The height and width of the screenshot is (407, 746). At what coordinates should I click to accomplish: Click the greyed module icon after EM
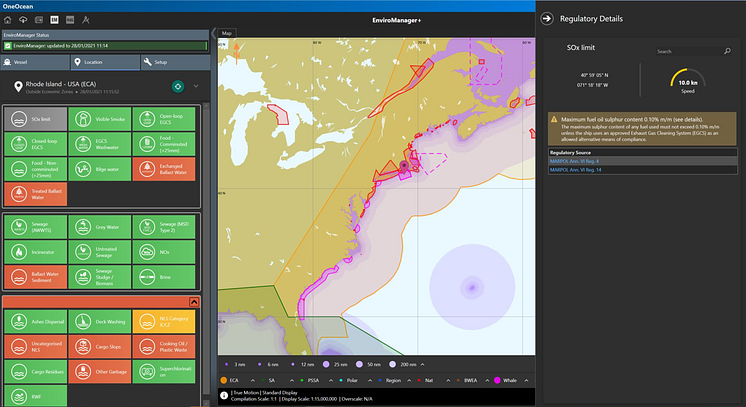tap(70, 20)
